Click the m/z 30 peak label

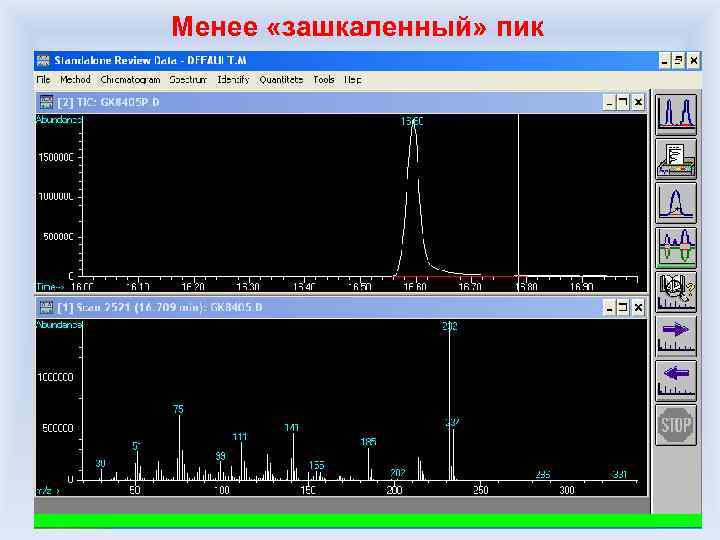[x=101, y=463]
